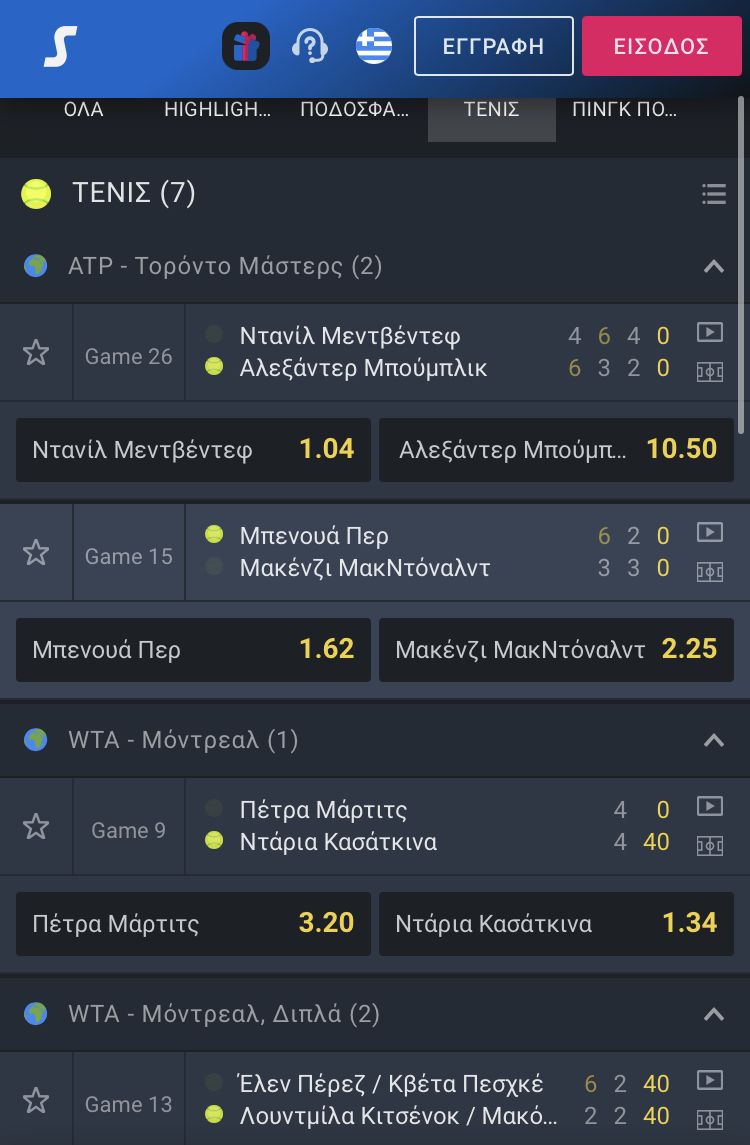Favorite the Medvedev vs Bublik match star

pos(36,353)
